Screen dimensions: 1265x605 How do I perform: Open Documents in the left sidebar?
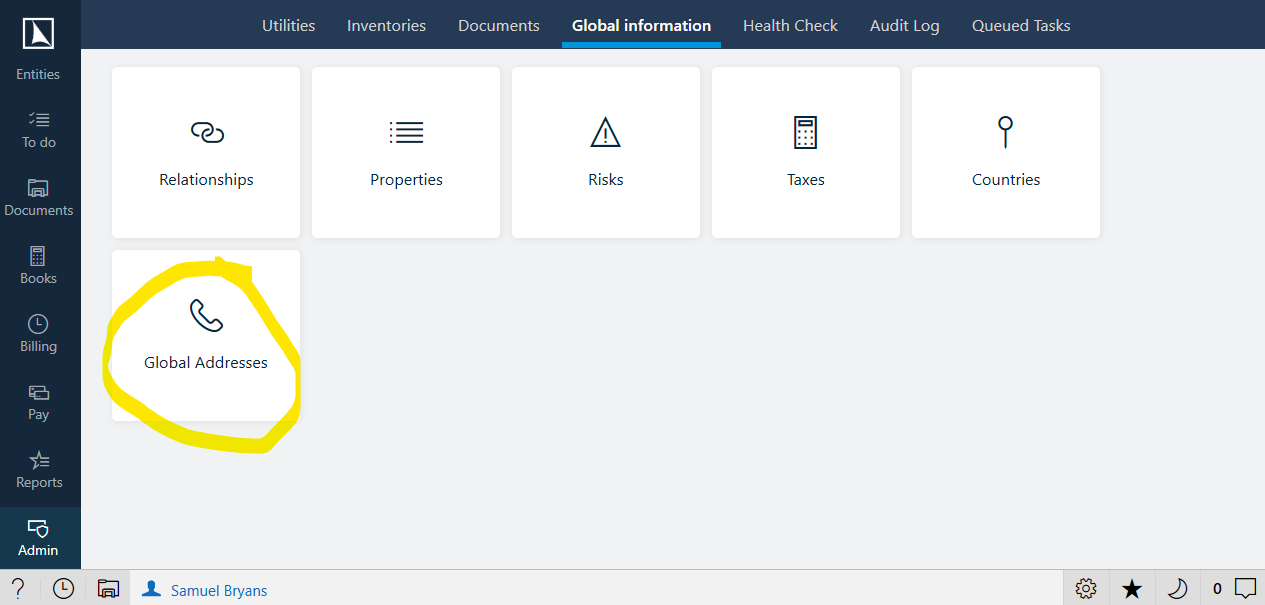pos(39,198)
